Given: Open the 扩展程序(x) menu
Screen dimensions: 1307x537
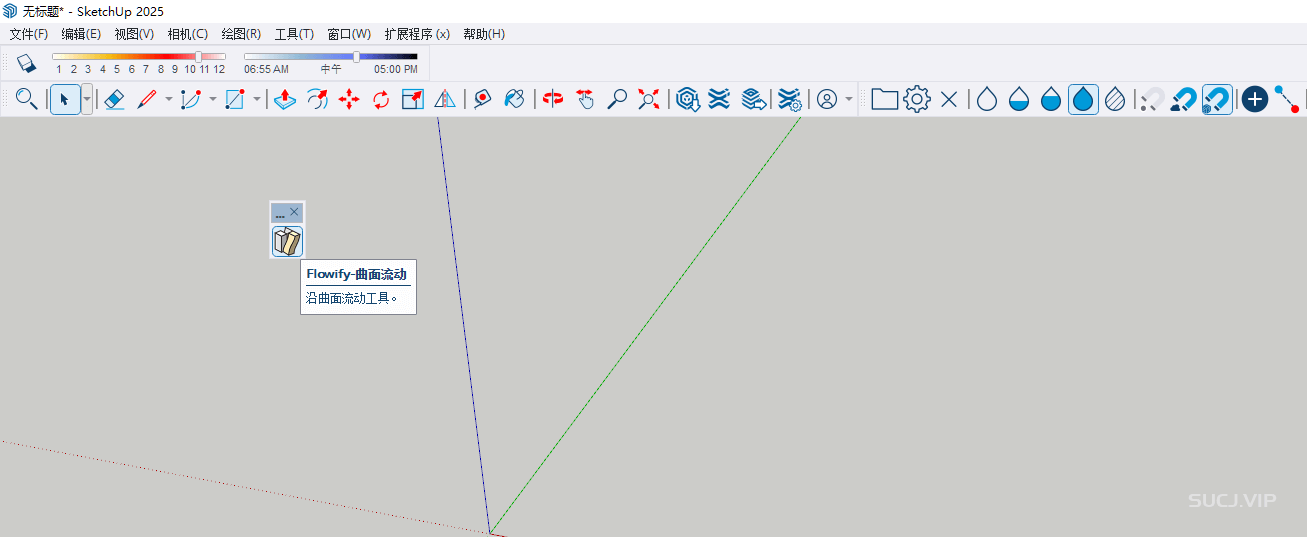Looking at the screenshot, I should pos(417,34).
